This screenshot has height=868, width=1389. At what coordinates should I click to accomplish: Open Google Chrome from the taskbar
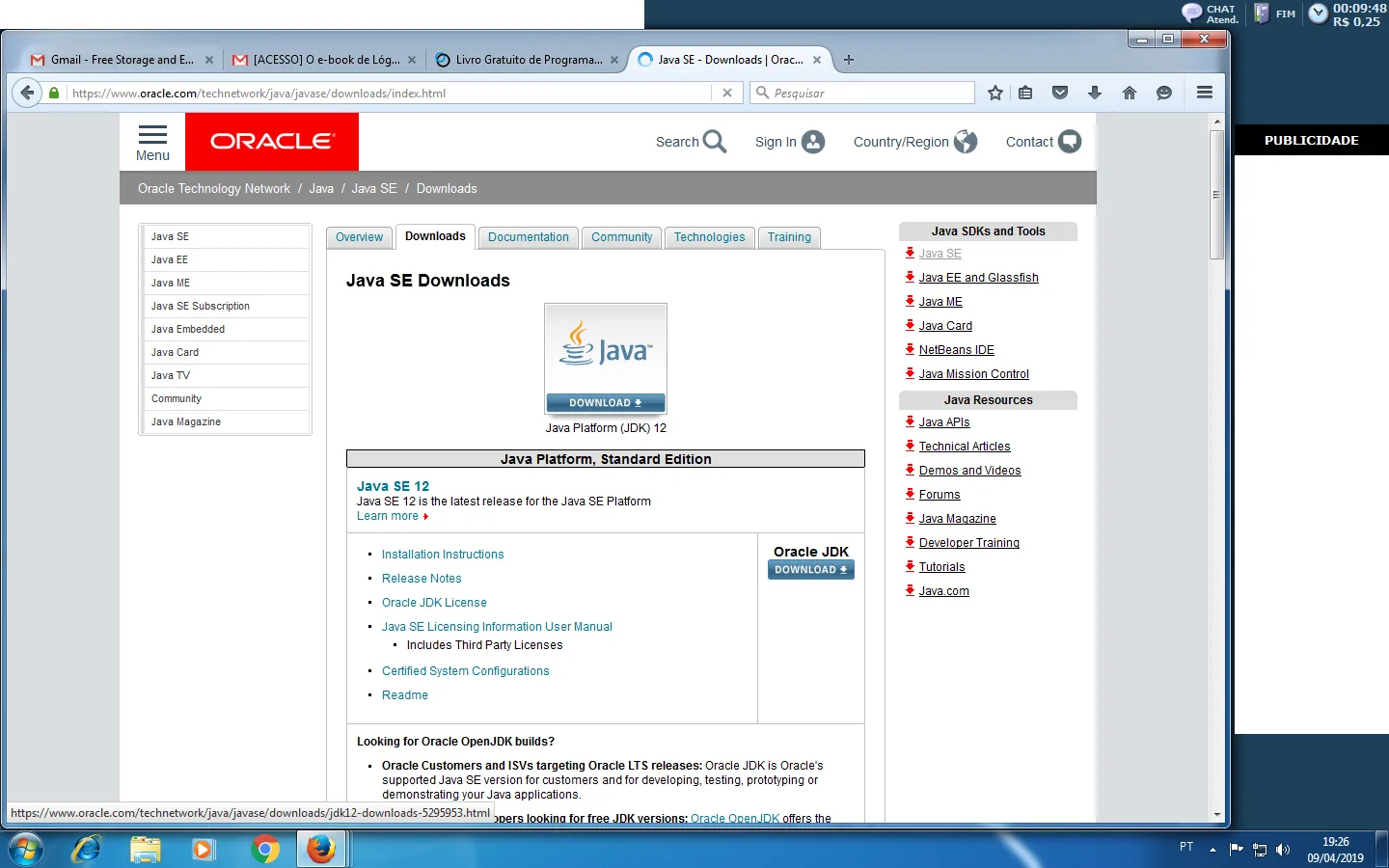(264, 849)
